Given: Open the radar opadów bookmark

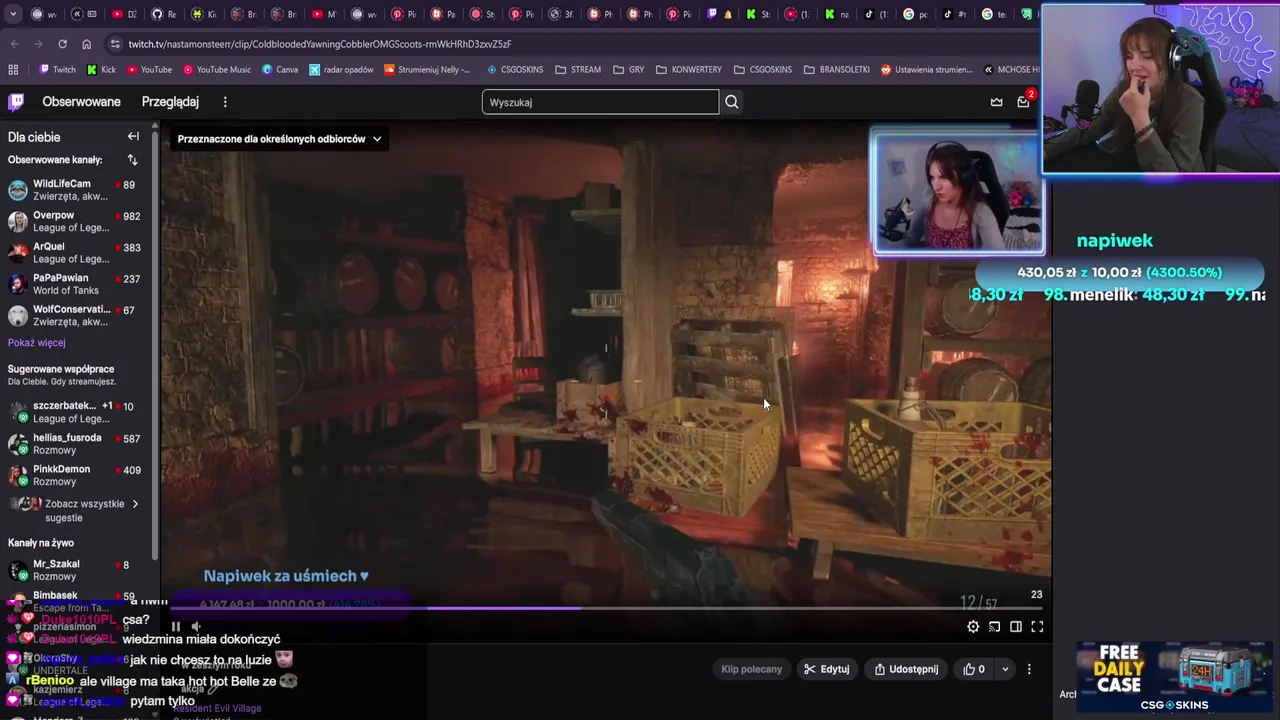Looking at the screenshot, I should (x=341, y=70).
